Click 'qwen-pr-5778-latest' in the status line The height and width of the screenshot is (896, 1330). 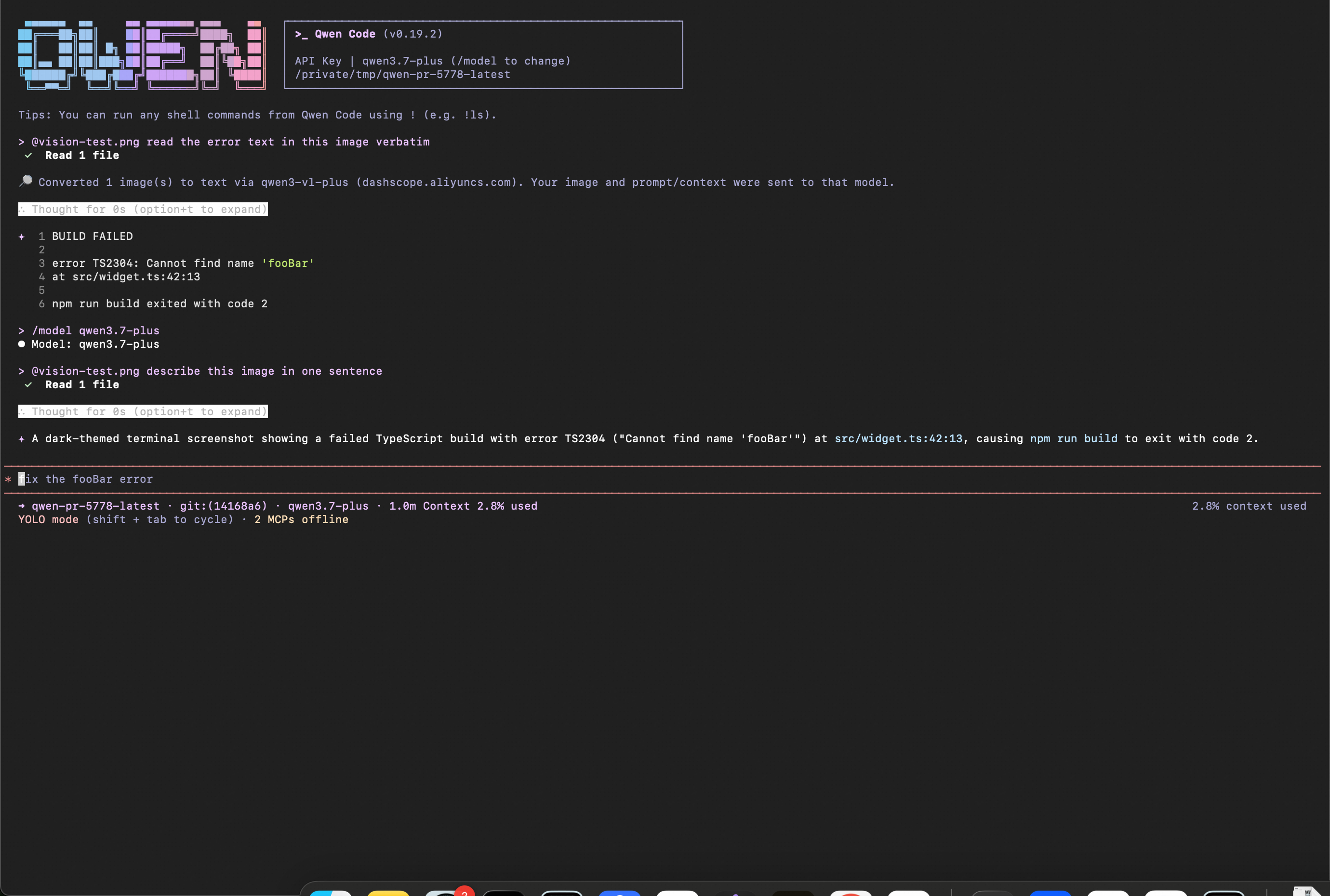tap(95, 506)
